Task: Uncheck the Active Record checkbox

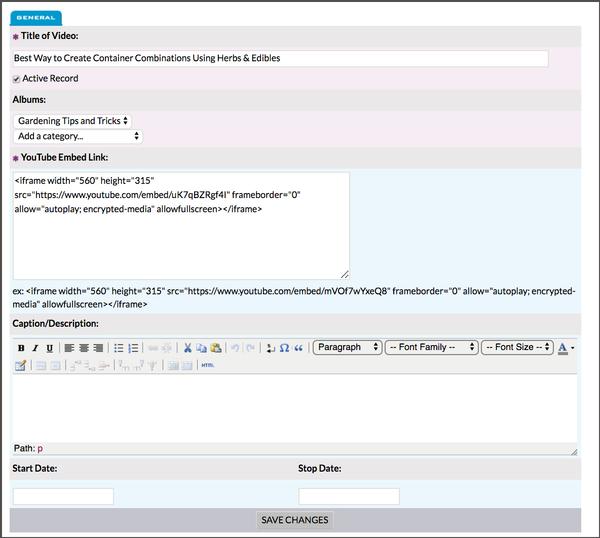Action: [x=17, y=79]
